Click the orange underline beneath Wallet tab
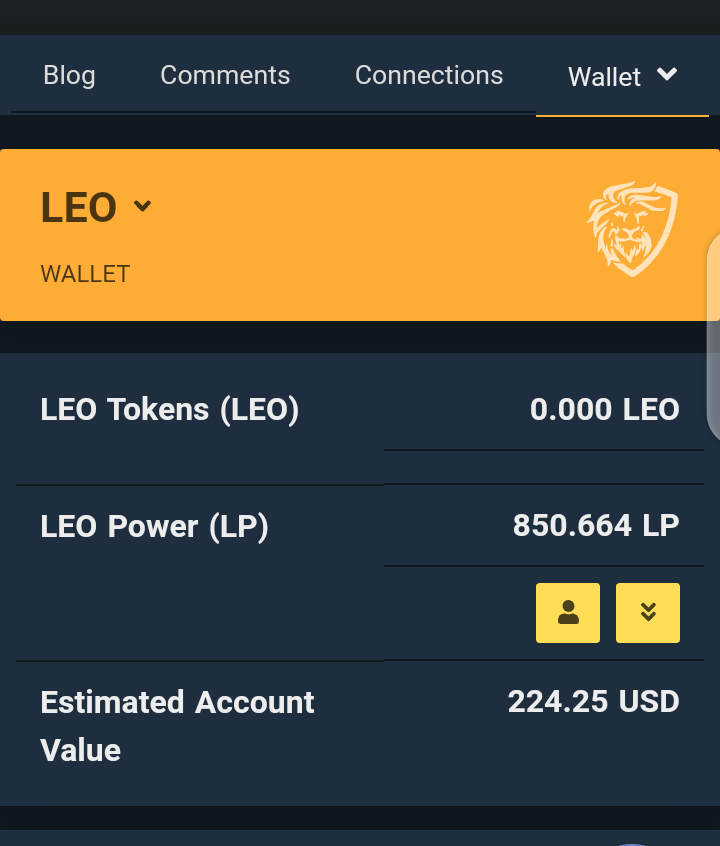Image resolution: width=720 pixels, height=846 pixels. (x=622, y=115)
